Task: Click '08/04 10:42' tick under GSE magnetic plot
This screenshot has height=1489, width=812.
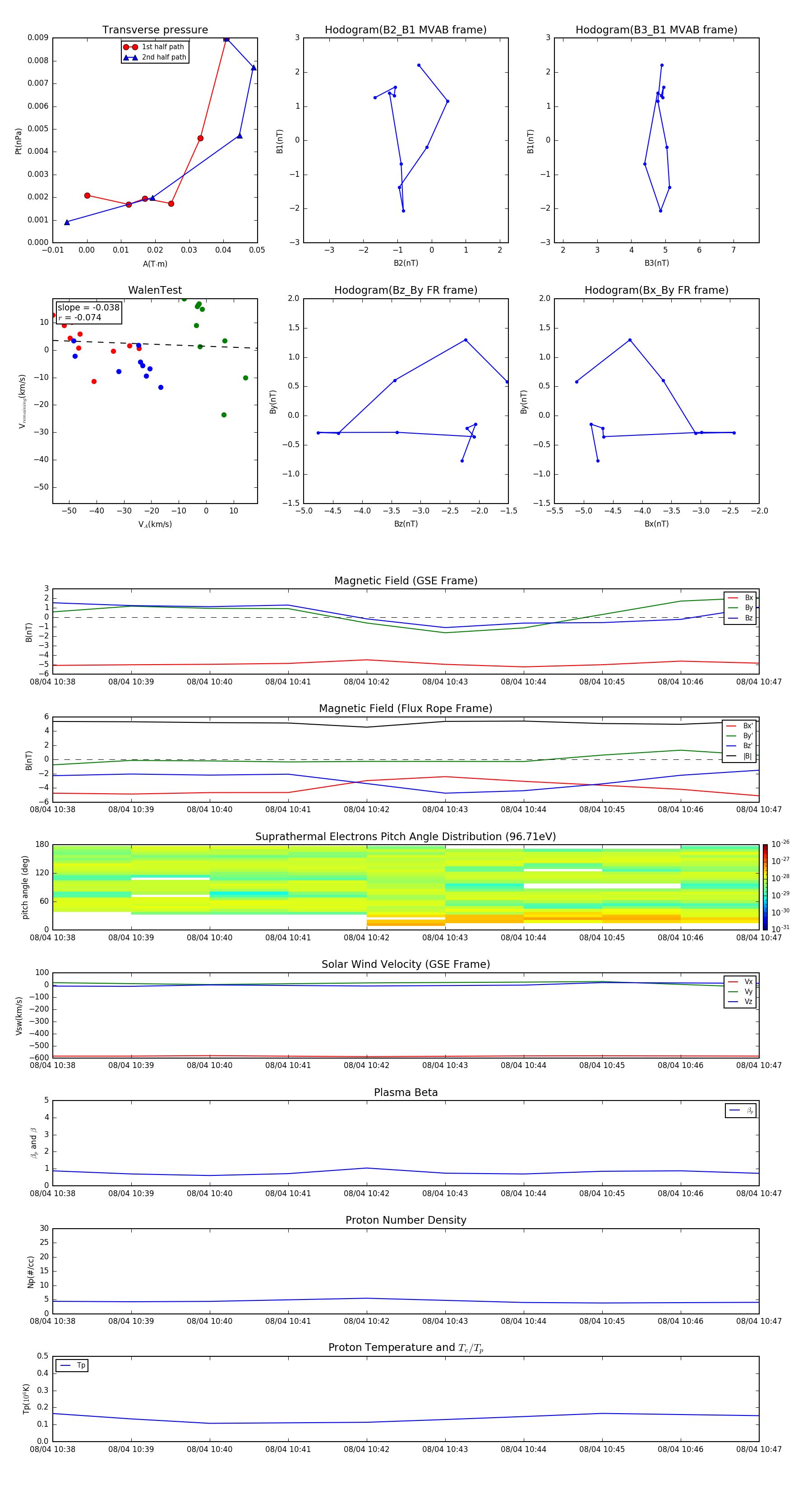Action: (x=366, y=682)
